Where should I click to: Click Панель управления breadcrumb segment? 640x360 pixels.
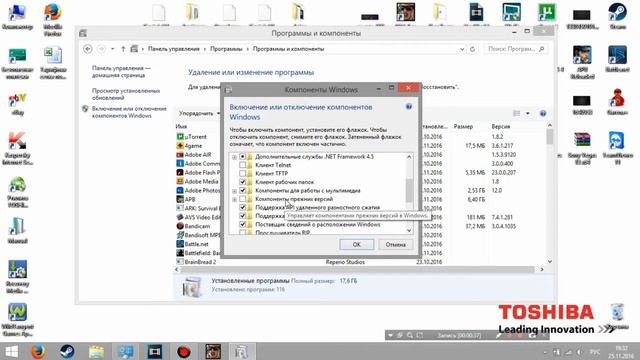click(173, 49)
